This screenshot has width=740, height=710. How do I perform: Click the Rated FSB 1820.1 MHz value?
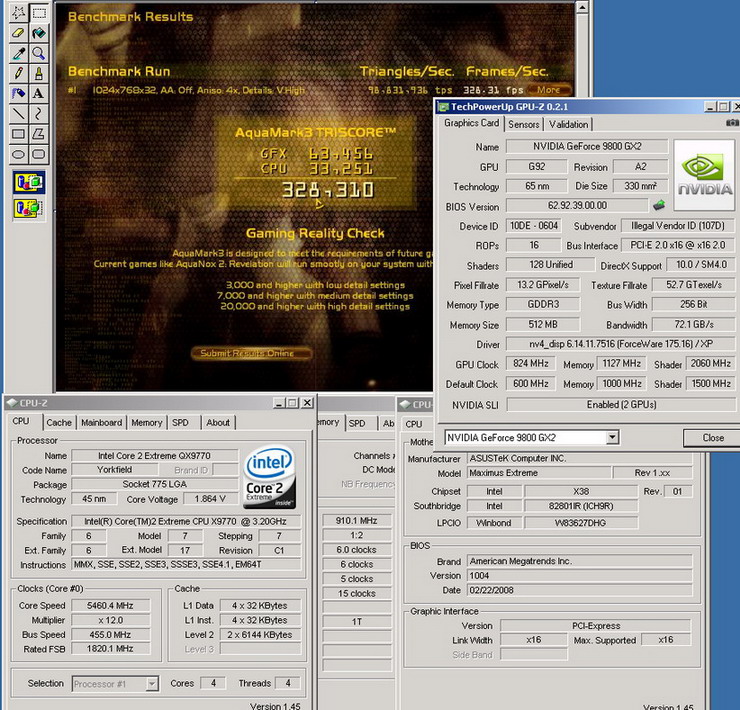[110, 649]
